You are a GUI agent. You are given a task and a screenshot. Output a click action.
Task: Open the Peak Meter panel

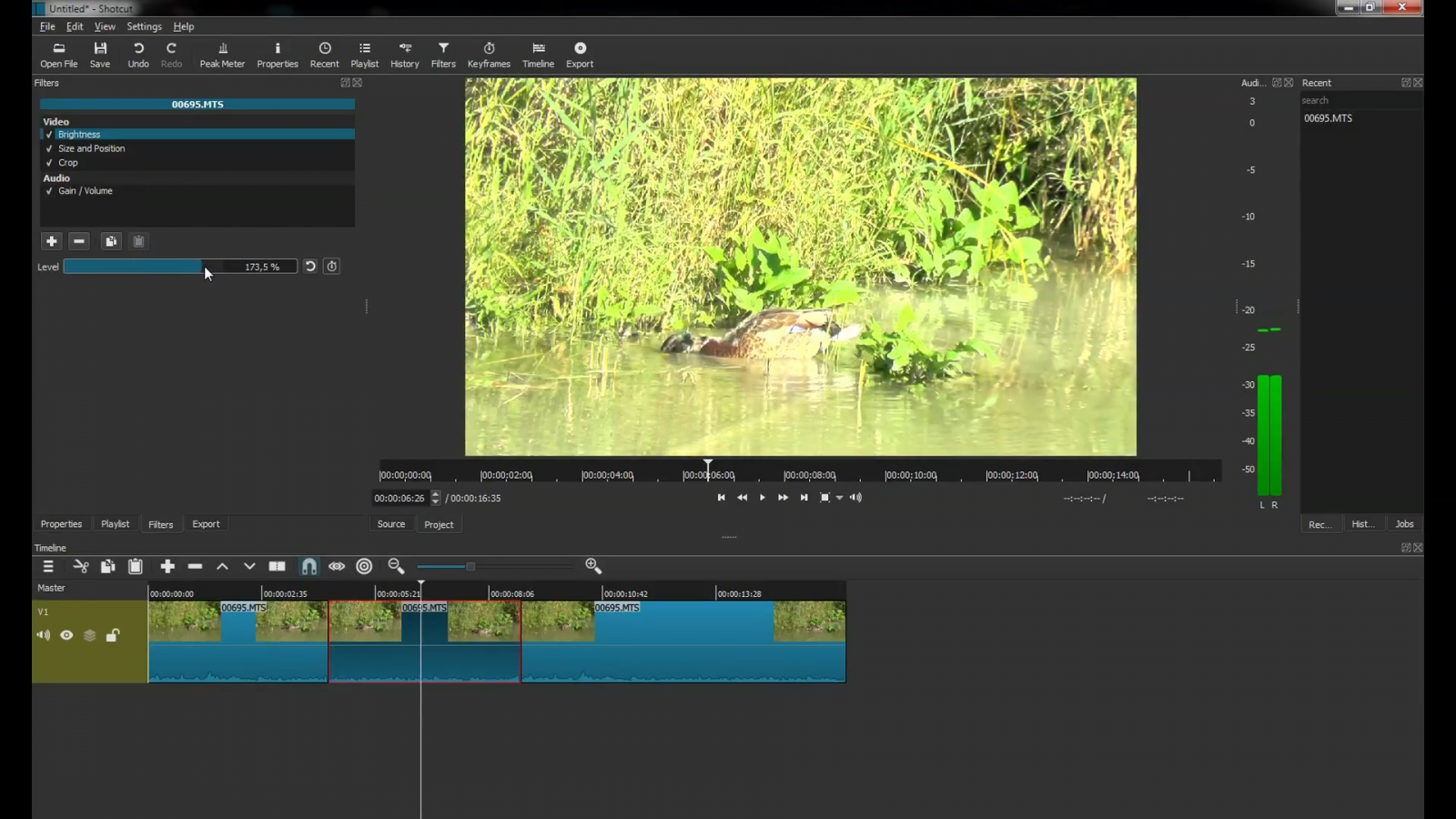click(x=222, y=55)
